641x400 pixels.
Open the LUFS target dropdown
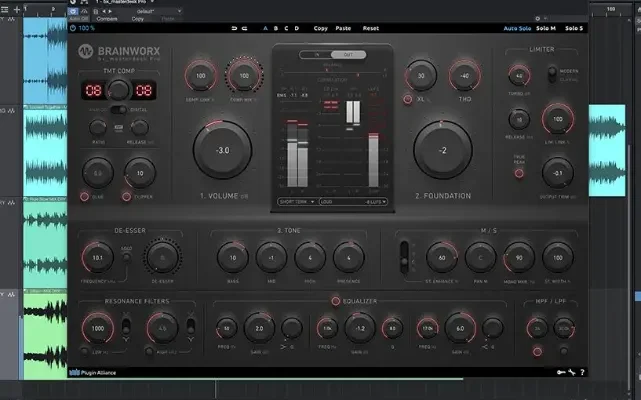pos(375,201)
